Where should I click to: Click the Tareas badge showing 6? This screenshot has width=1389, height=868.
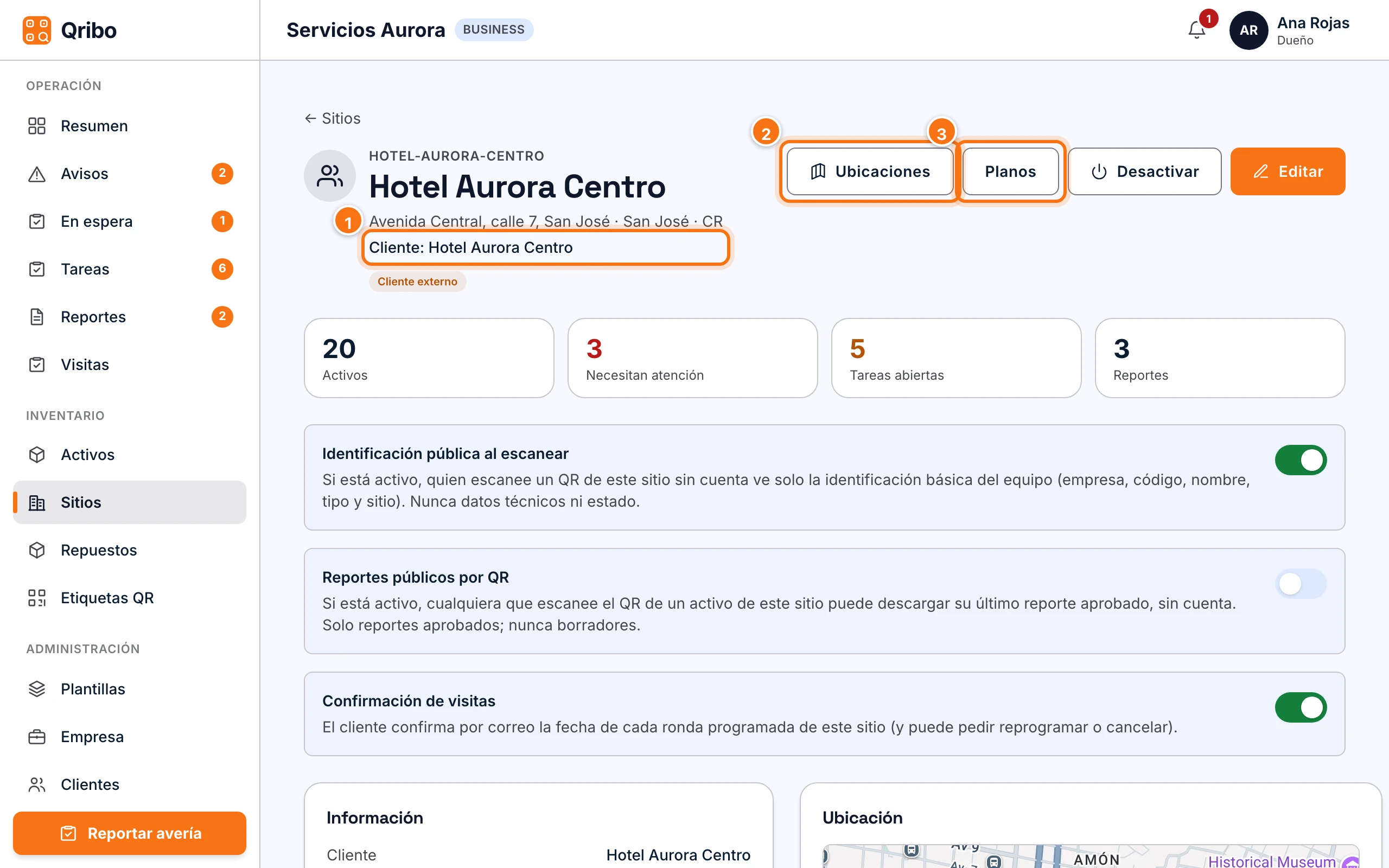pyautogui.click(x=222, y=269)
